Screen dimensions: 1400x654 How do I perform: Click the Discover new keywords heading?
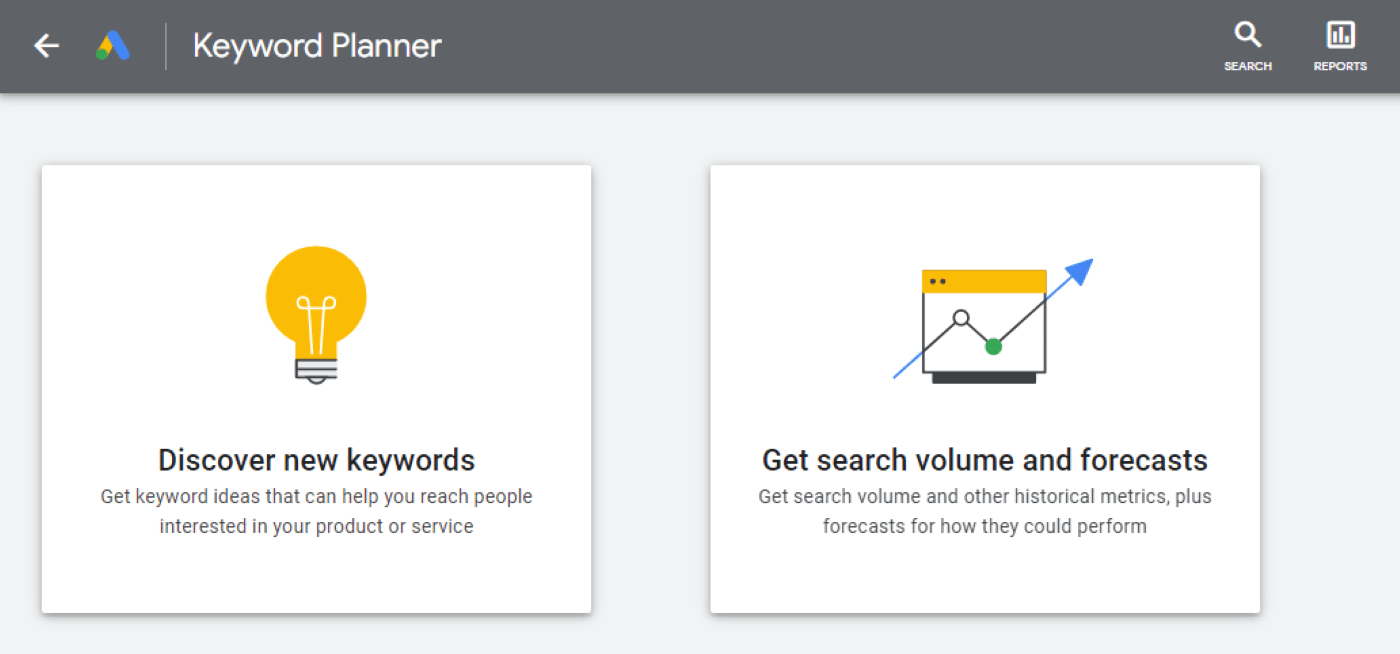[x=316, y=460]
